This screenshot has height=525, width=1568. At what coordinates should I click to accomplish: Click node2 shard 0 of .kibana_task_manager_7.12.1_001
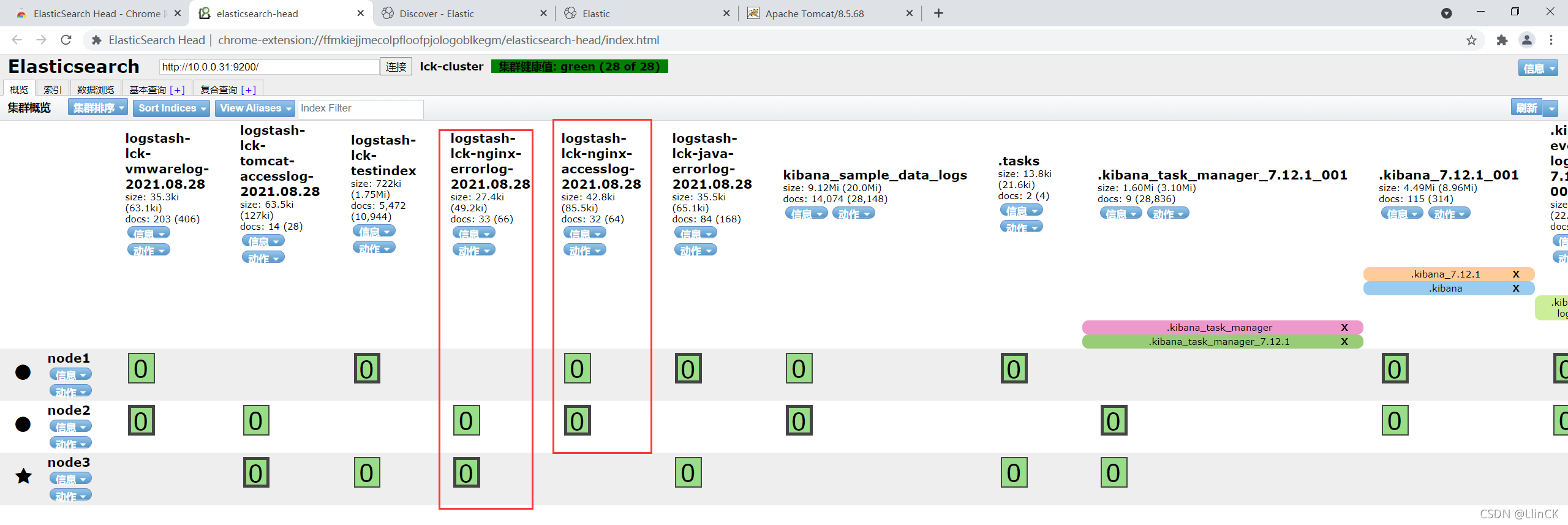pos(1114,420)
